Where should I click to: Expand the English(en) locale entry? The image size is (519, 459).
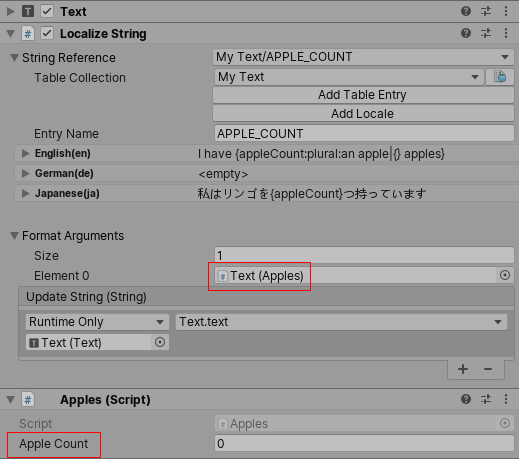click(x=25, y=153)
